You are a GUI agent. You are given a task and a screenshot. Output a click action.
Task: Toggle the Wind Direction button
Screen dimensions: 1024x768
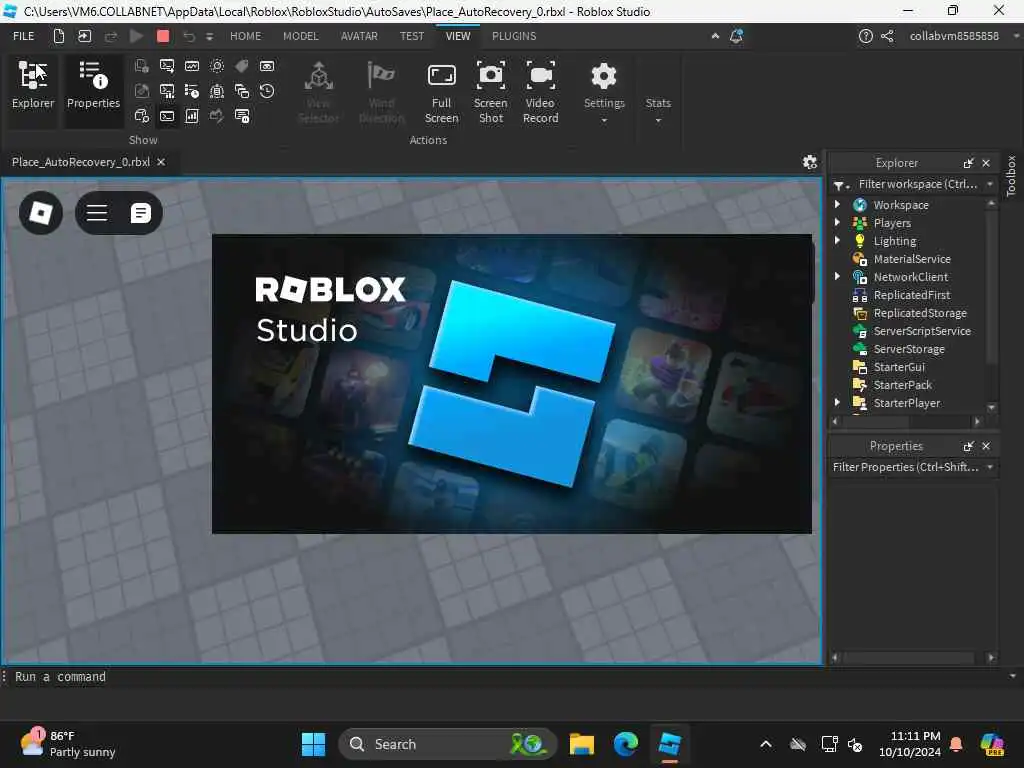click(x=381, y=93)
